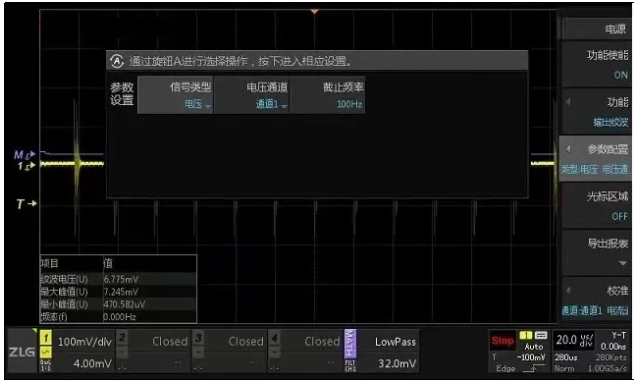Open the 信号类型 电压 dropdown
Screen dimensions: 634x381
(175, 95)
